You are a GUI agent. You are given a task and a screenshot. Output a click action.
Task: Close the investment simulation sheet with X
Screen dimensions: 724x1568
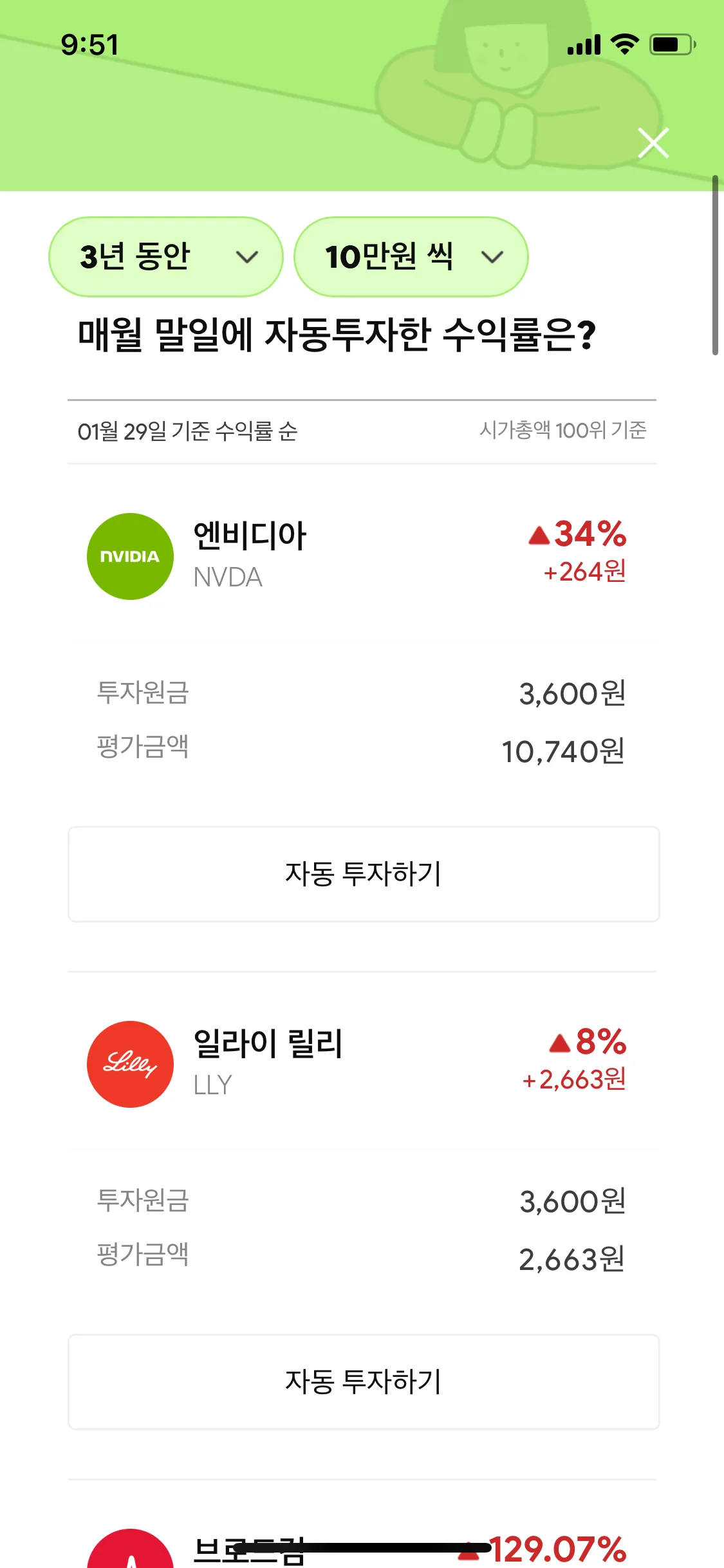pyautogui.click(x=653, y=143)
